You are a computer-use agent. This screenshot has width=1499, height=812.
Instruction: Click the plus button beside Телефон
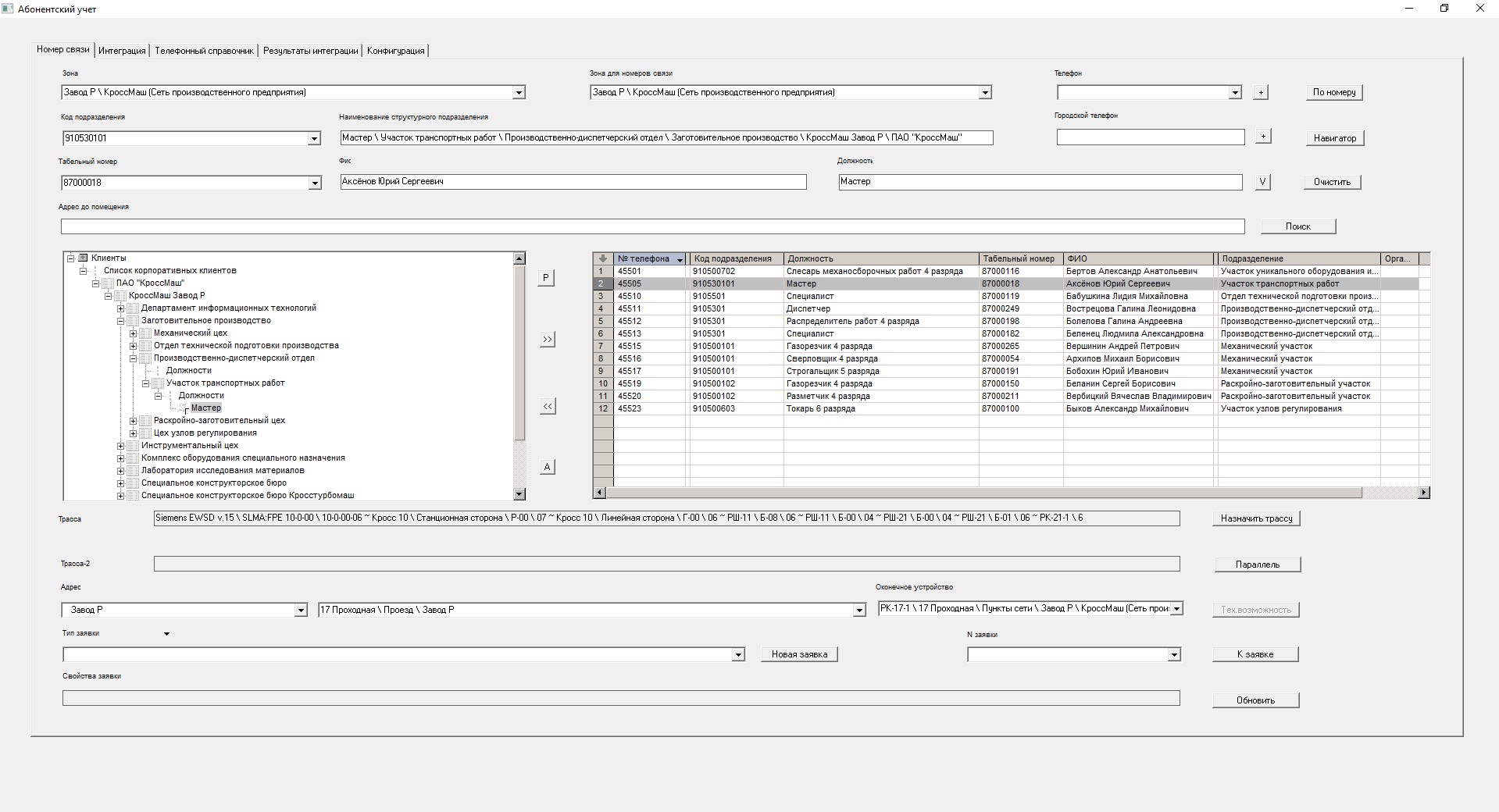[x=1260, y=92]
